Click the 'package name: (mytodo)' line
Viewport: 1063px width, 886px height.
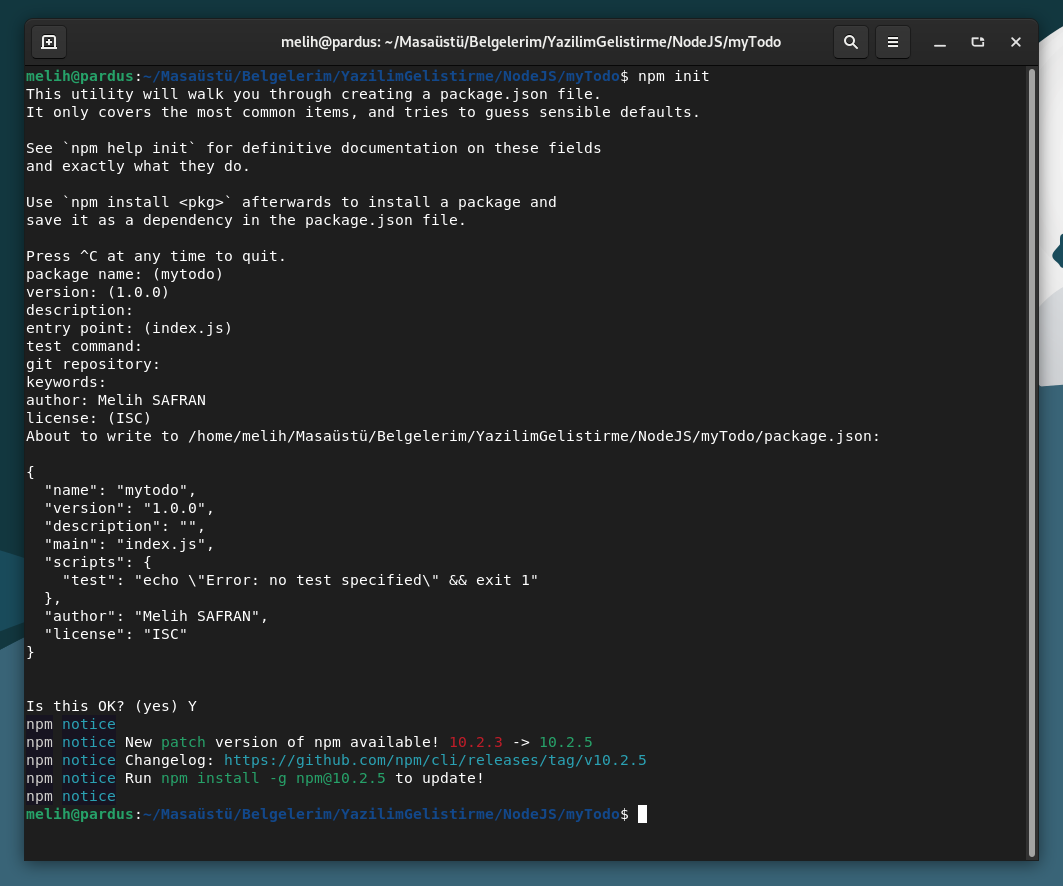(125, 274)
